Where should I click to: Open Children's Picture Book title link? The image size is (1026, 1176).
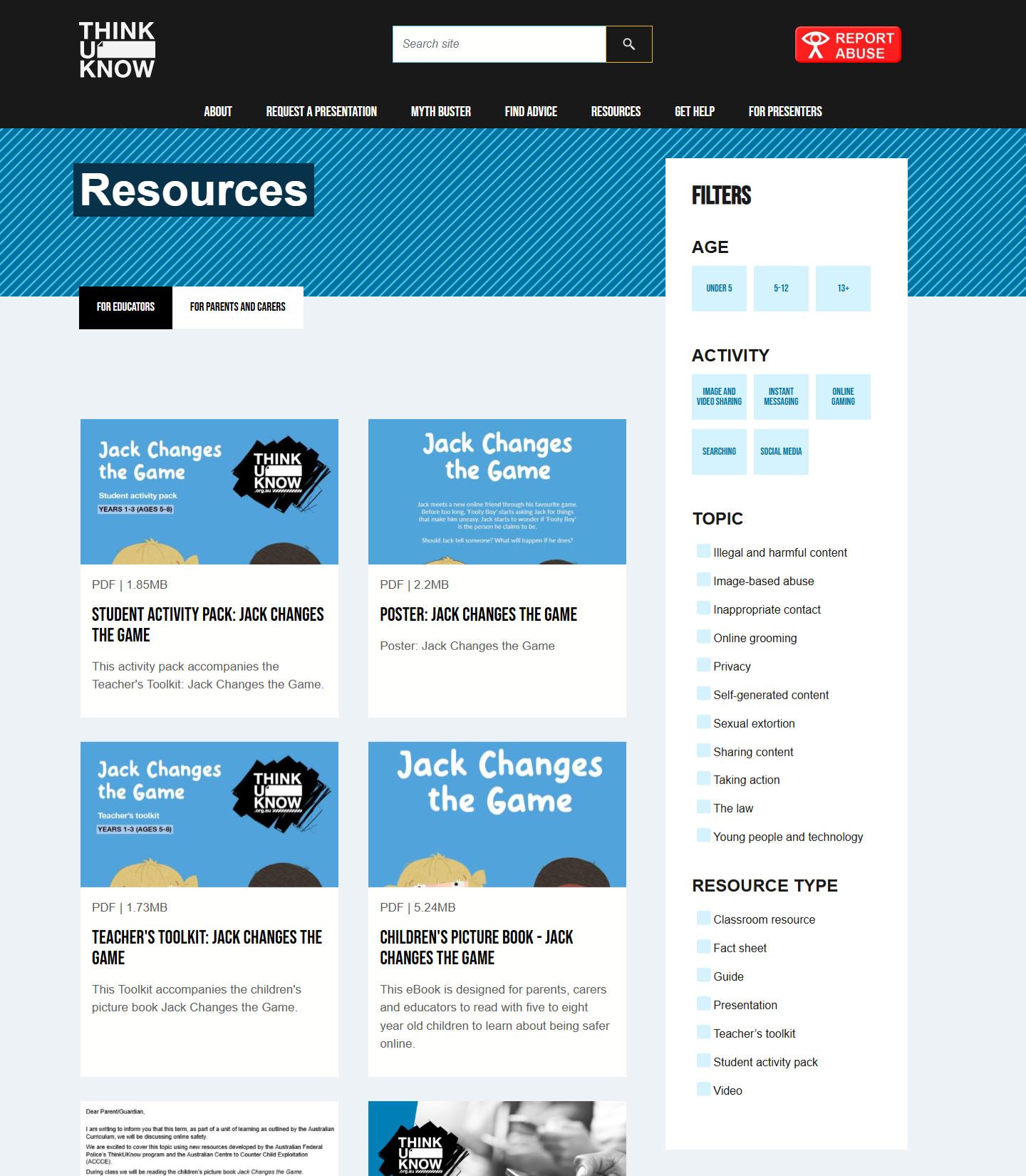(x=477, y=947)
